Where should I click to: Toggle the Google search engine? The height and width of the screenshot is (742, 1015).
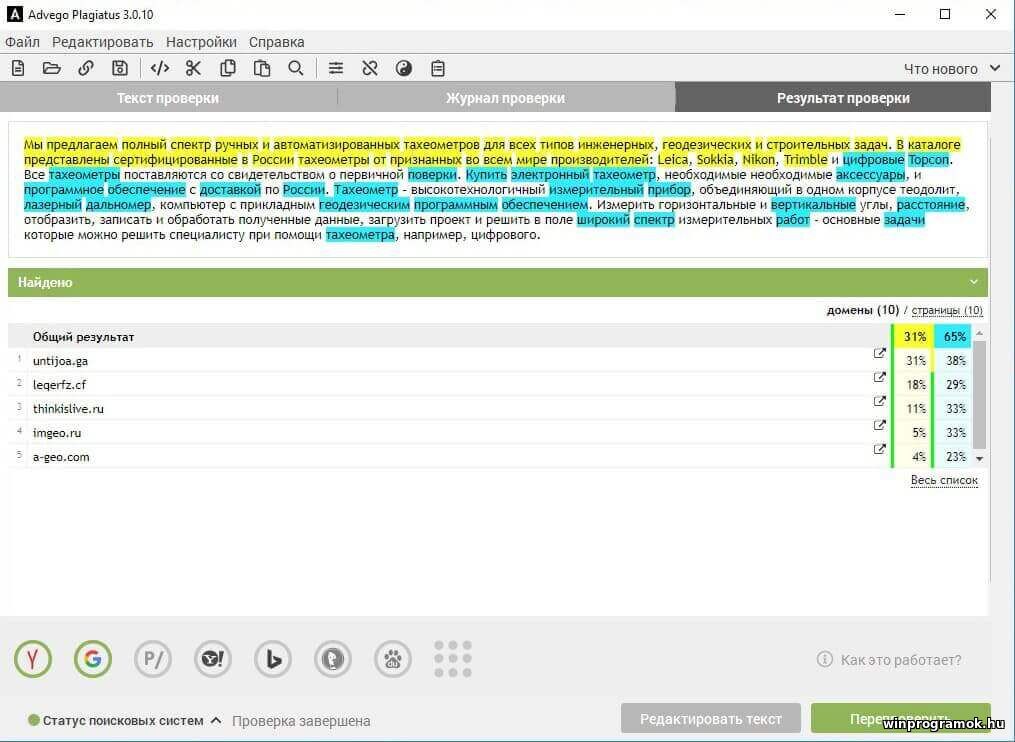(x=93, y=659)
